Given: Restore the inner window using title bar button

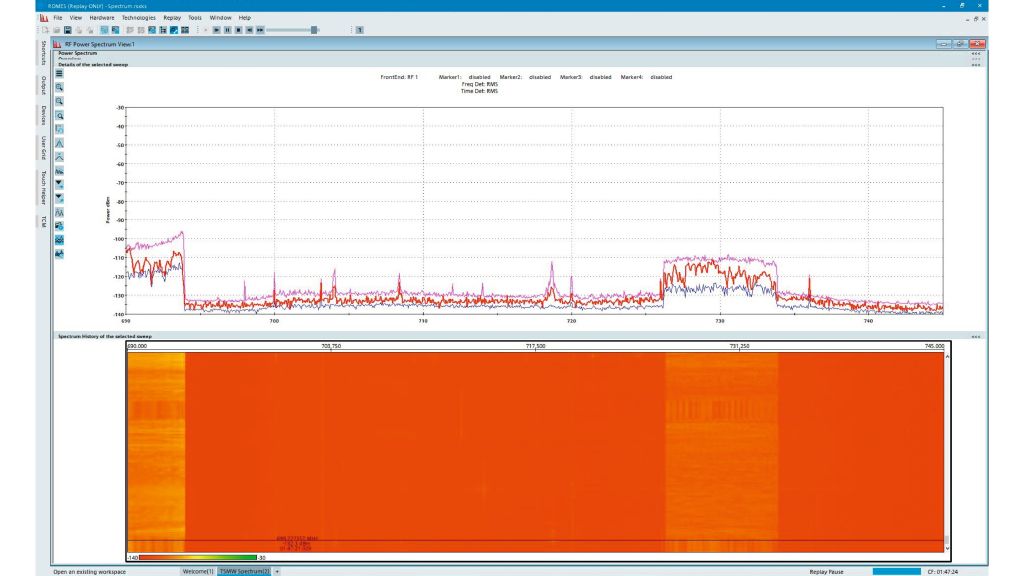Looking at the screenshot, I should pos(960,44).
